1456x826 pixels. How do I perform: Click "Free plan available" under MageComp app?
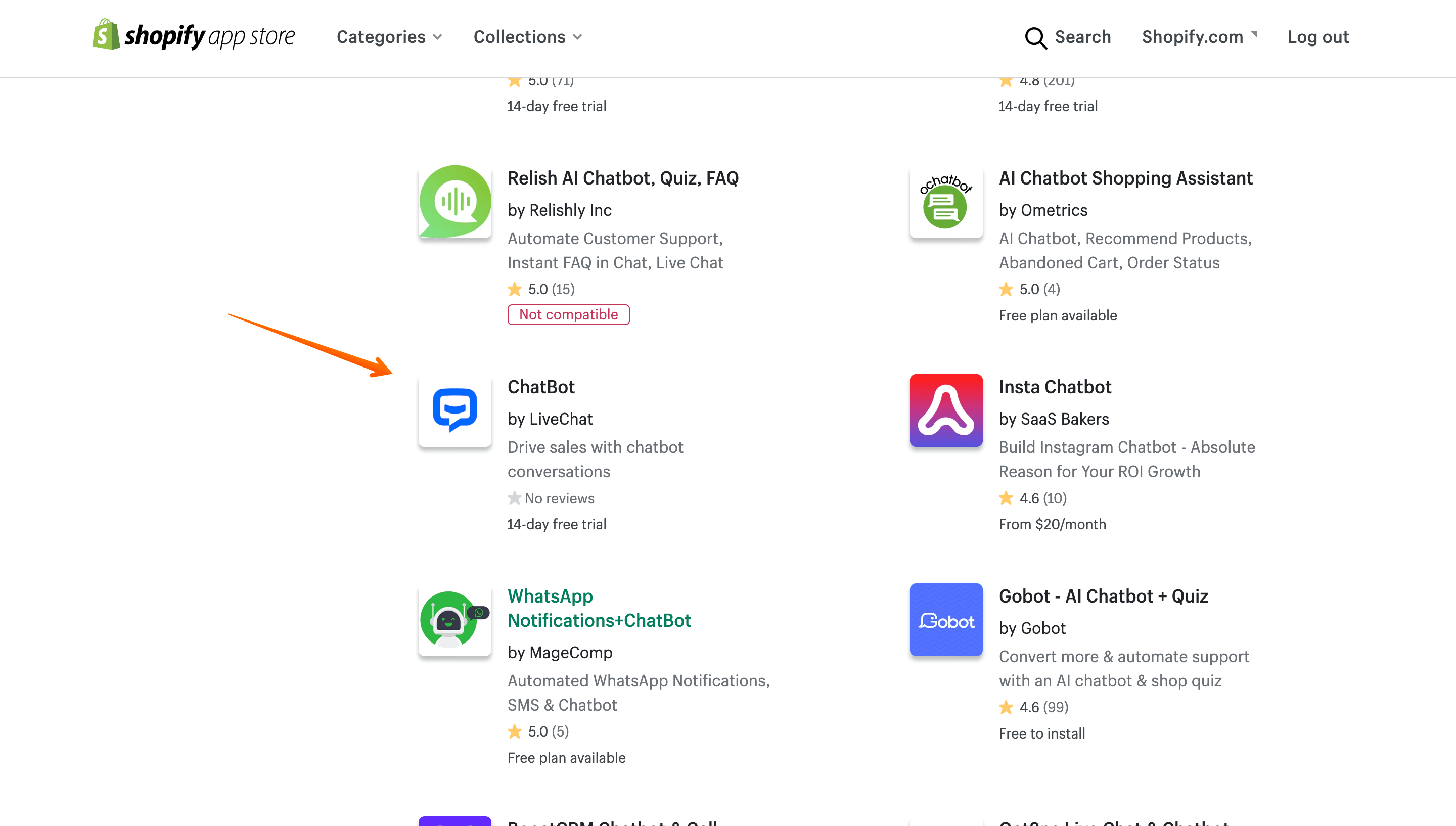[x=566, y=758]
